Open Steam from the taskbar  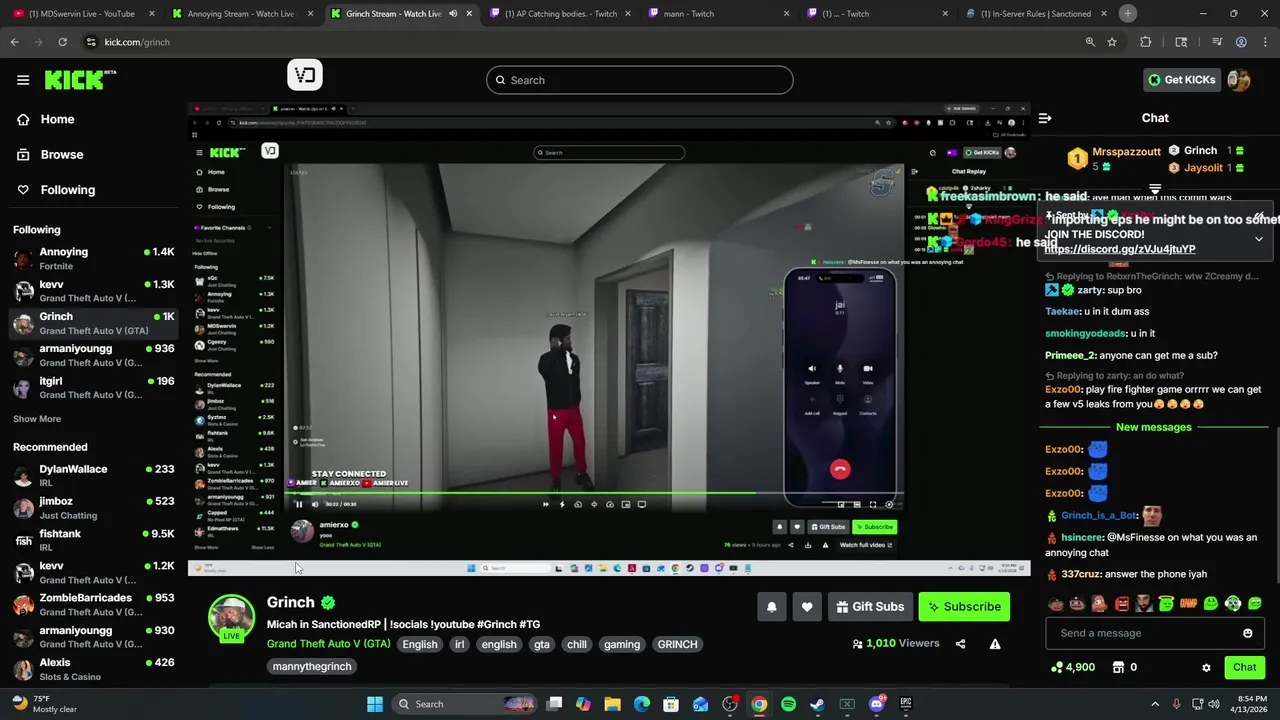[817, 704]
